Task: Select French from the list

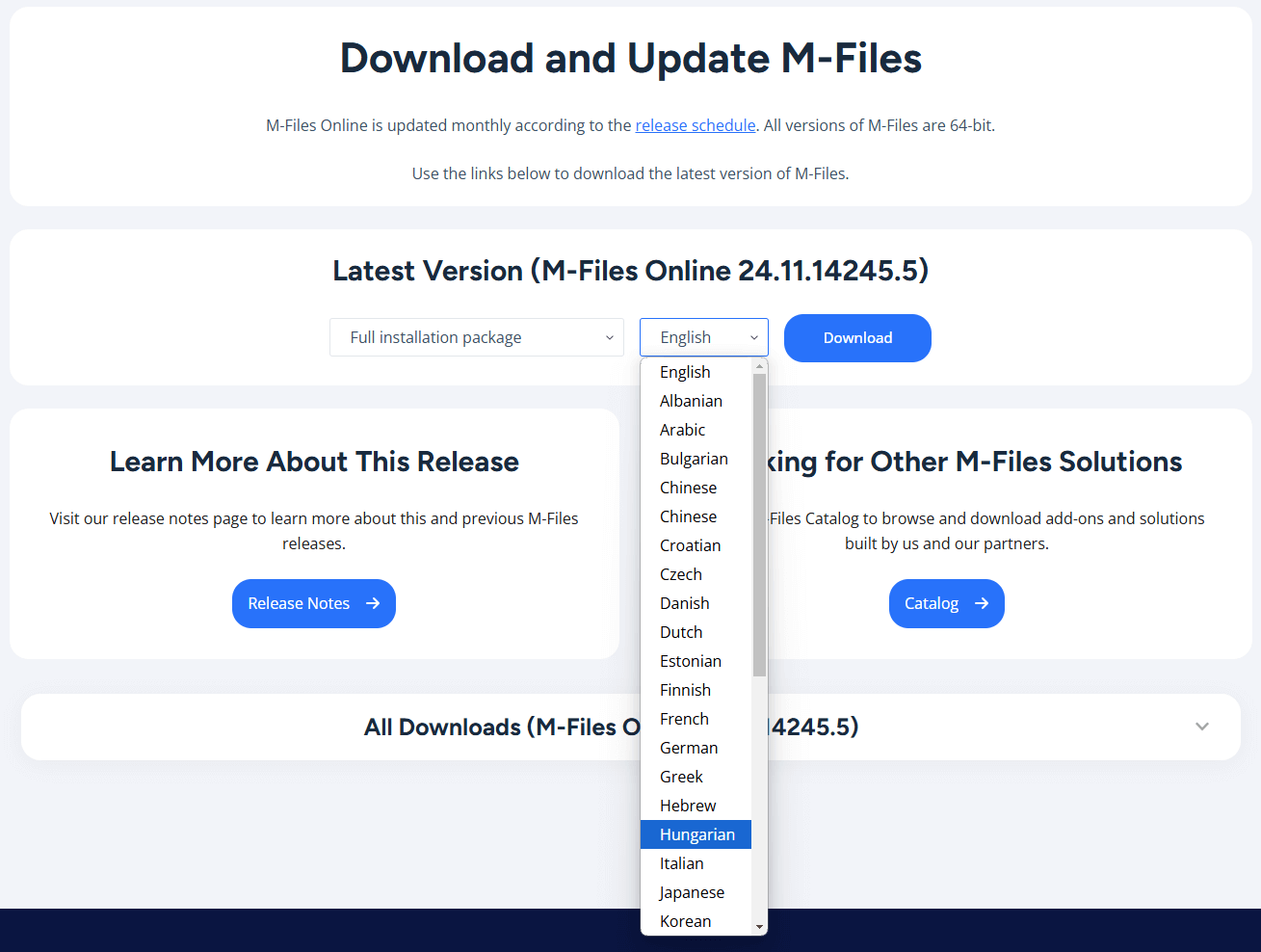Action: coord(696,719)
